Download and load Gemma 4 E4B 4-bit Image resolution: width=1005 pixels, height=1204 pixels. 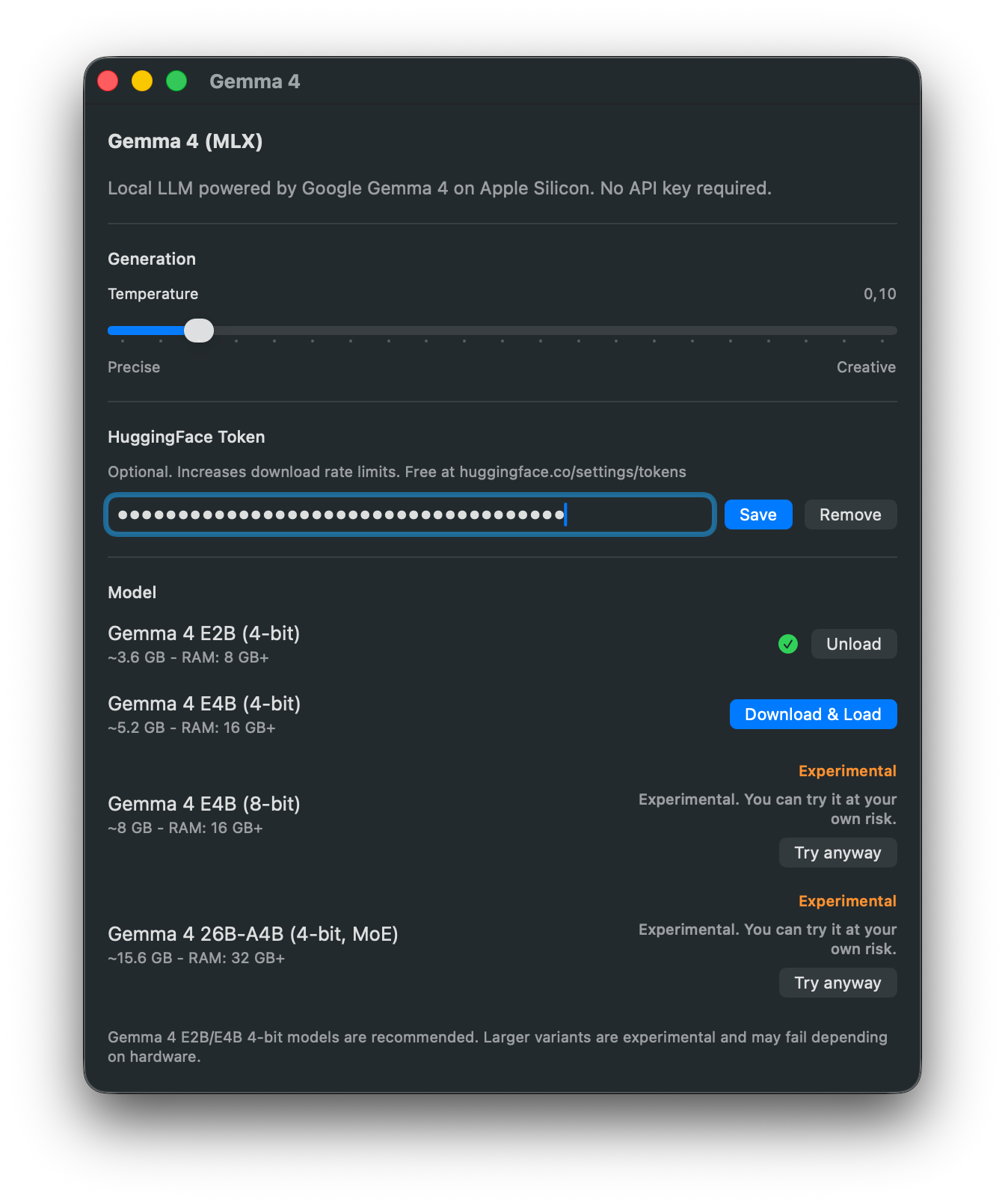point(813,714)
